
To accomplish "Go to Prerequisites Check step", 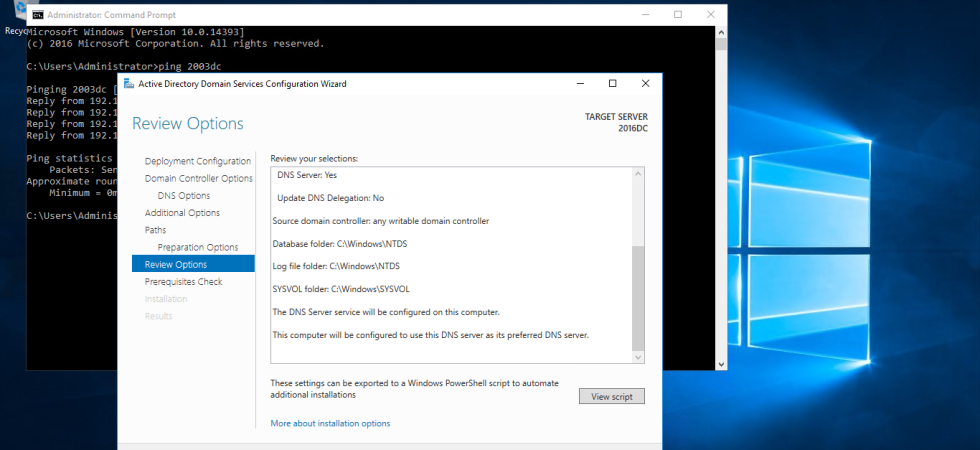I will pyautogui.click(x=184, y=281).
